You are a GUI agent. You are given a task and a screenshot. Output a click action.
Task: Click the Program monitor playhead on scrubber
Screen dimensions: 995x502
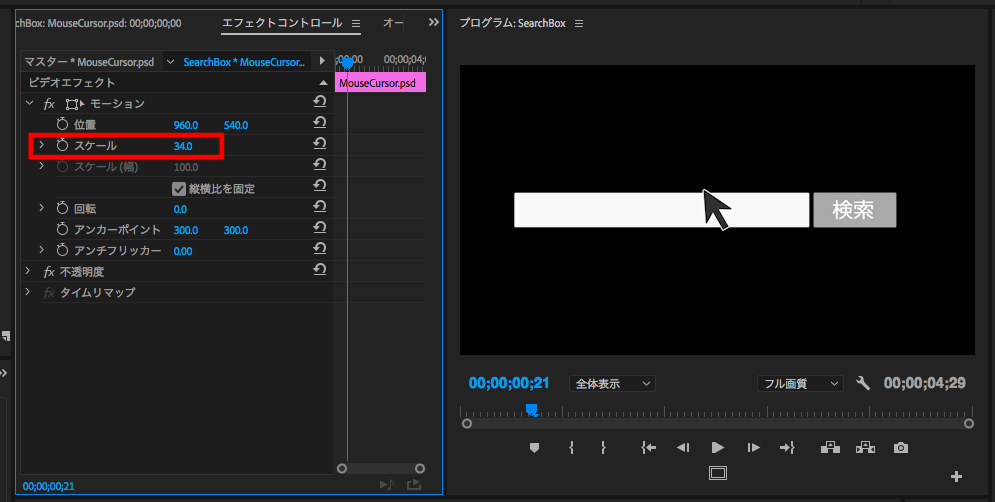(532, 409)
